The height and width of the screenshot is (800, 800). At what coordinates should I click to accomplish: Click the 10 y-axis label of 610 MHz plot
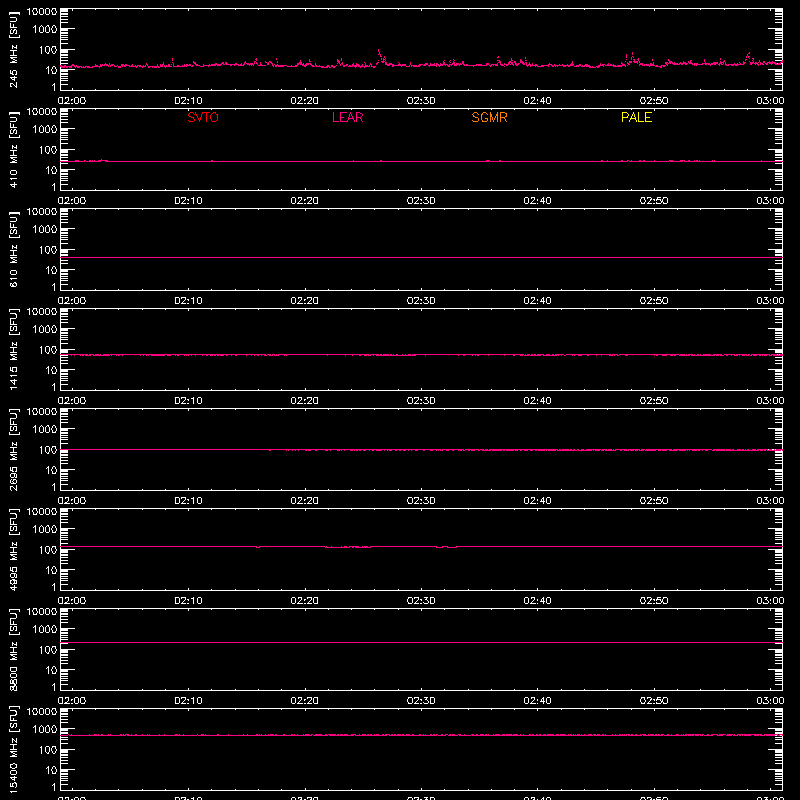(x=51, y=270)
